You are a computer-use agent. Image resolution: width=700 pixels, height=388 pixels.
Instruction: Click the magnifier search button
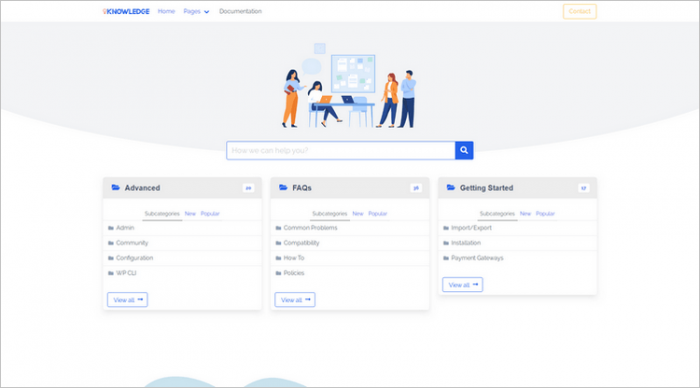(x=464, y=150)
